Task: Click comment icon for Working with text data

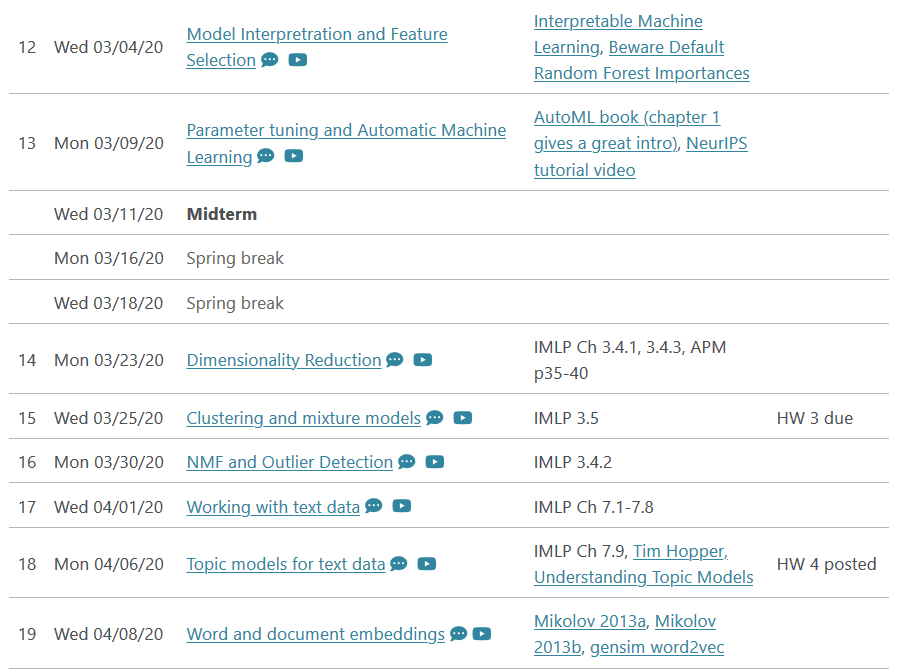Action: point(373,507)
